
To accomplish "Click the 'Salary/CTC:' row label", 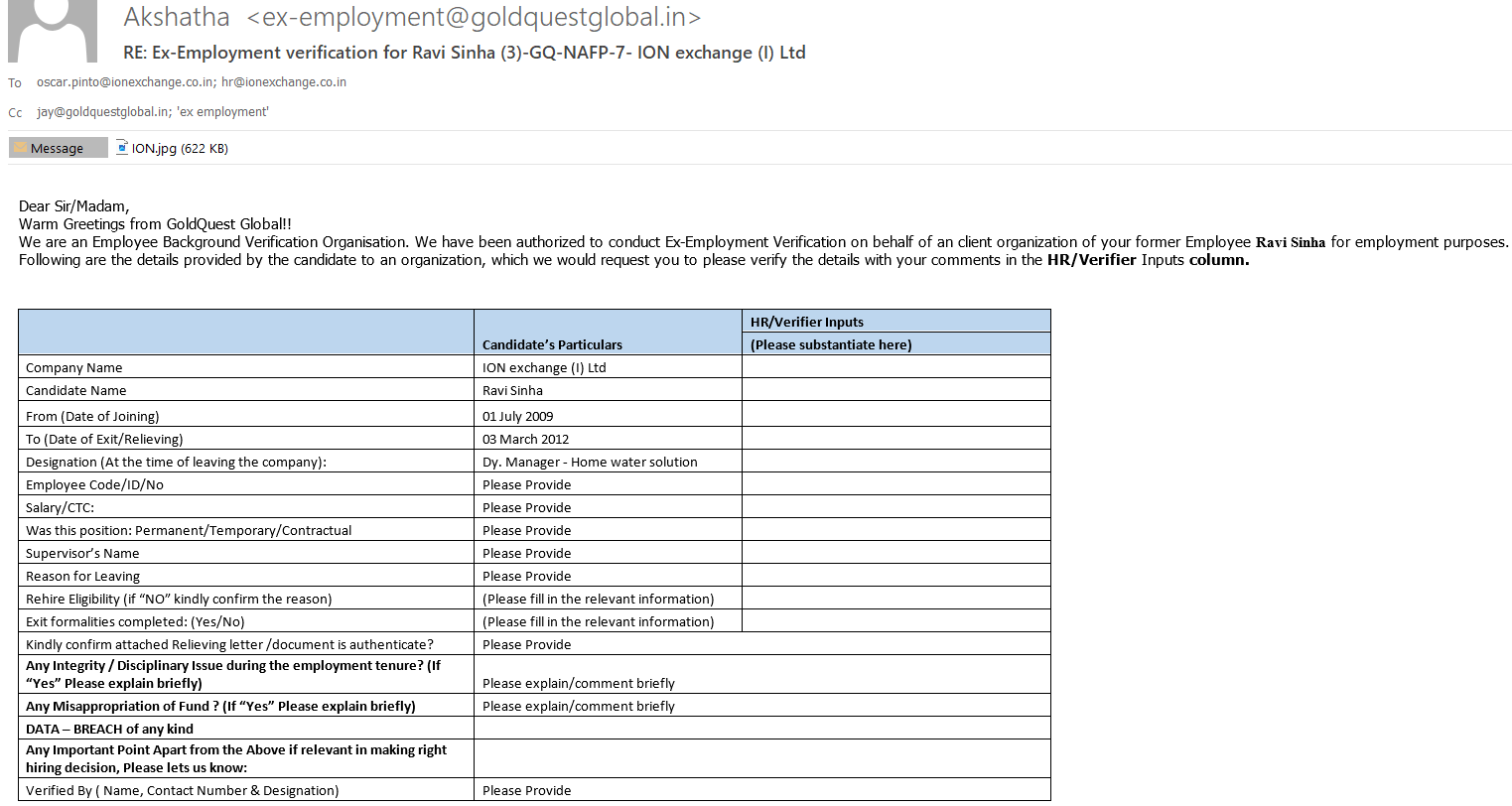I will pos(60,507).
